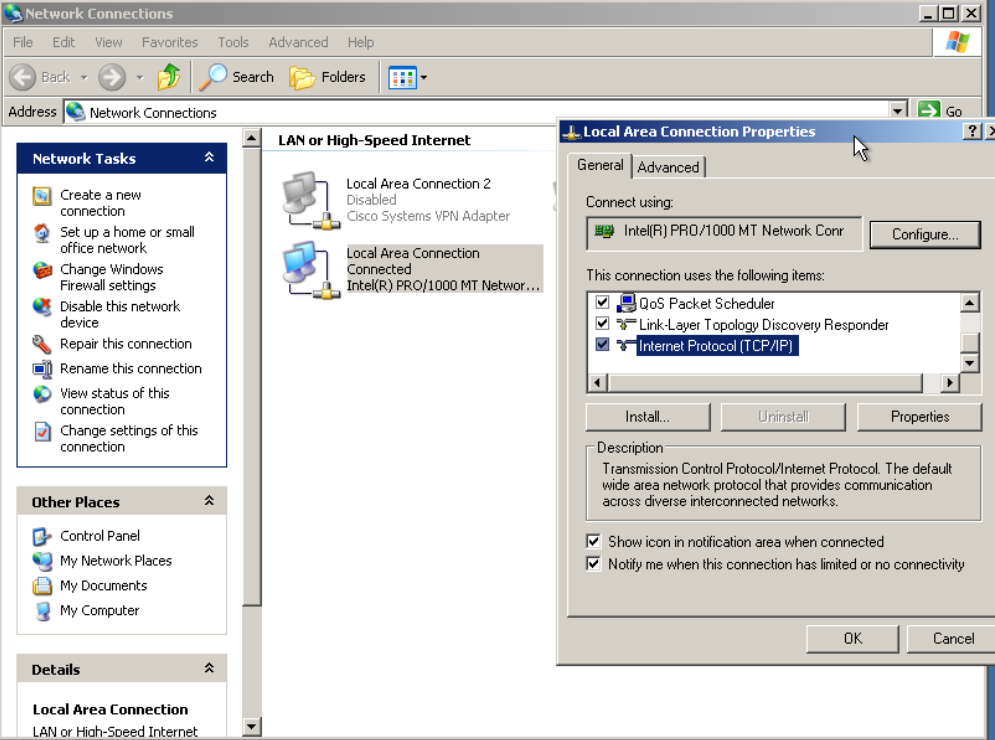The image size is (995, 740).
Task: Click the Views icon in toolbar
Action: pyautogui.click(x=402, y=77)
